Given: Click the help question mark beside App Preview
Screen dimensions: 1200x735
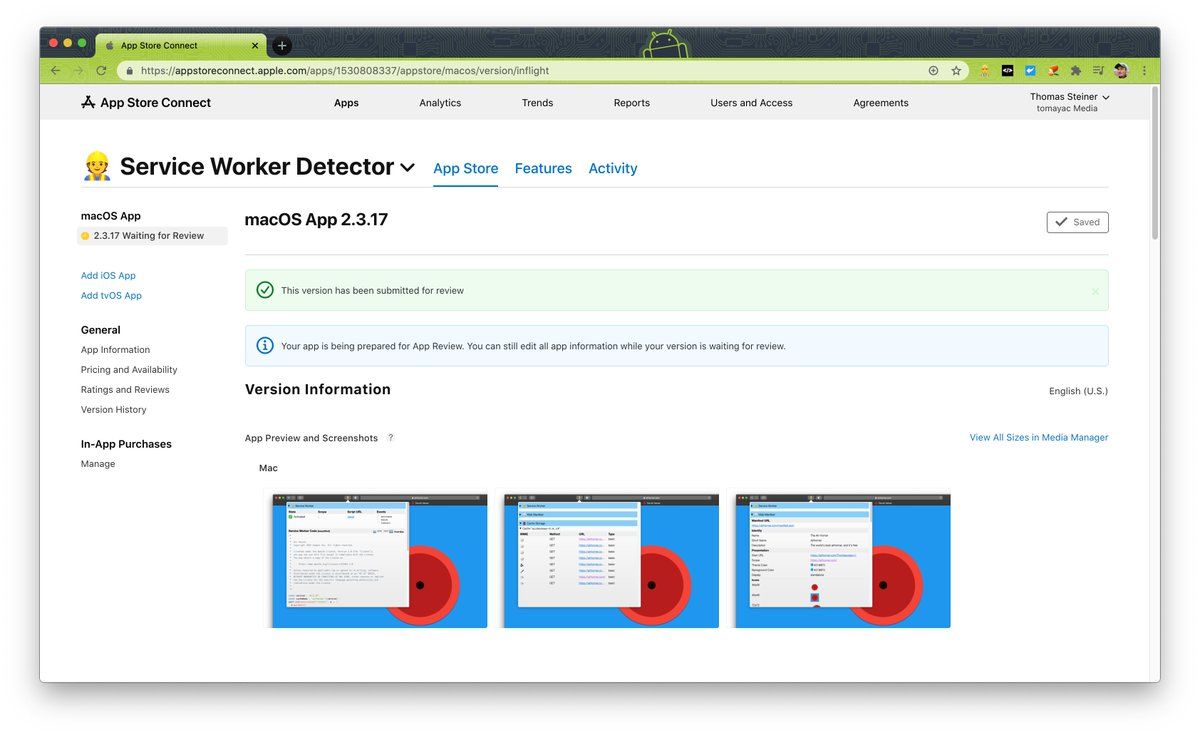Looking at the screenshot, I should tap(391, 438).
